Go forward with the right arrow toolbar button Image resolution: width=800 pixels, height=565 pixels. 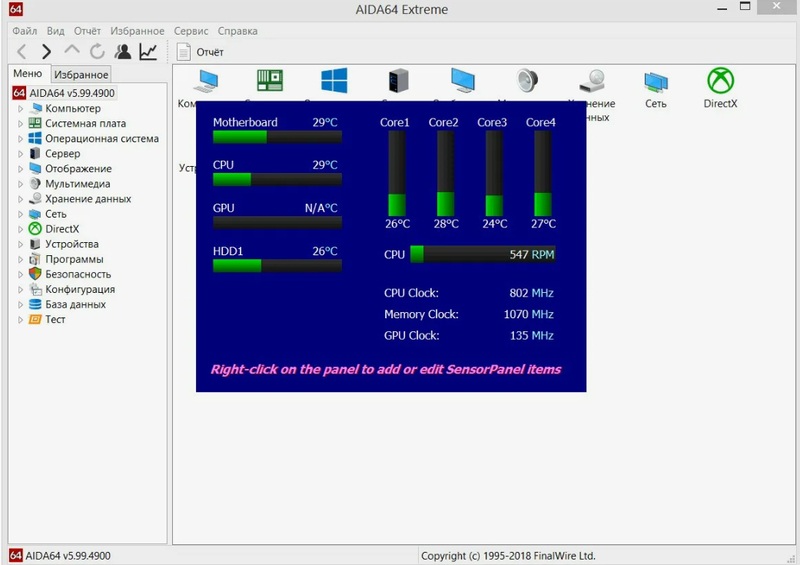pos(46,52)
